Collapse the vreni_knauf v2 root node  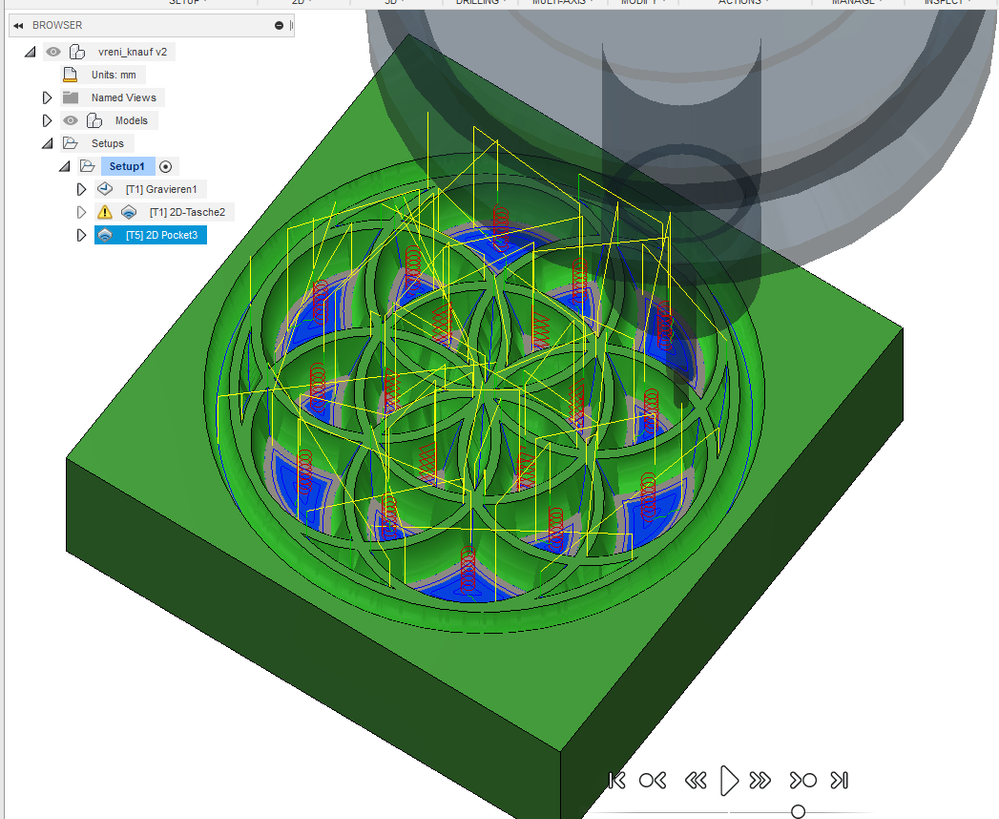click(x=30, y=52)
